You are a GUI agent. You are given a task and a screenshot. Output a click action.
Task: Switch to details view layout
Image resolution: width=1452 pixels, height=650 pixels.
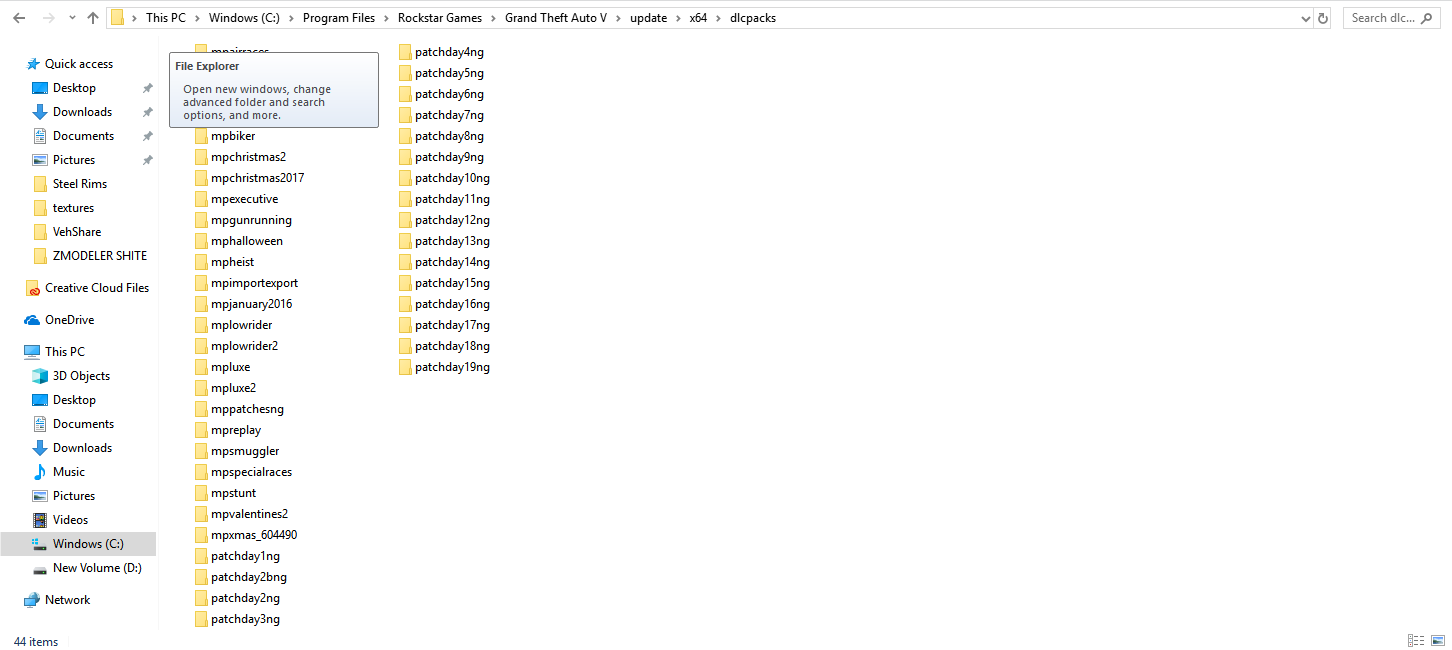tap(1416, 640)
